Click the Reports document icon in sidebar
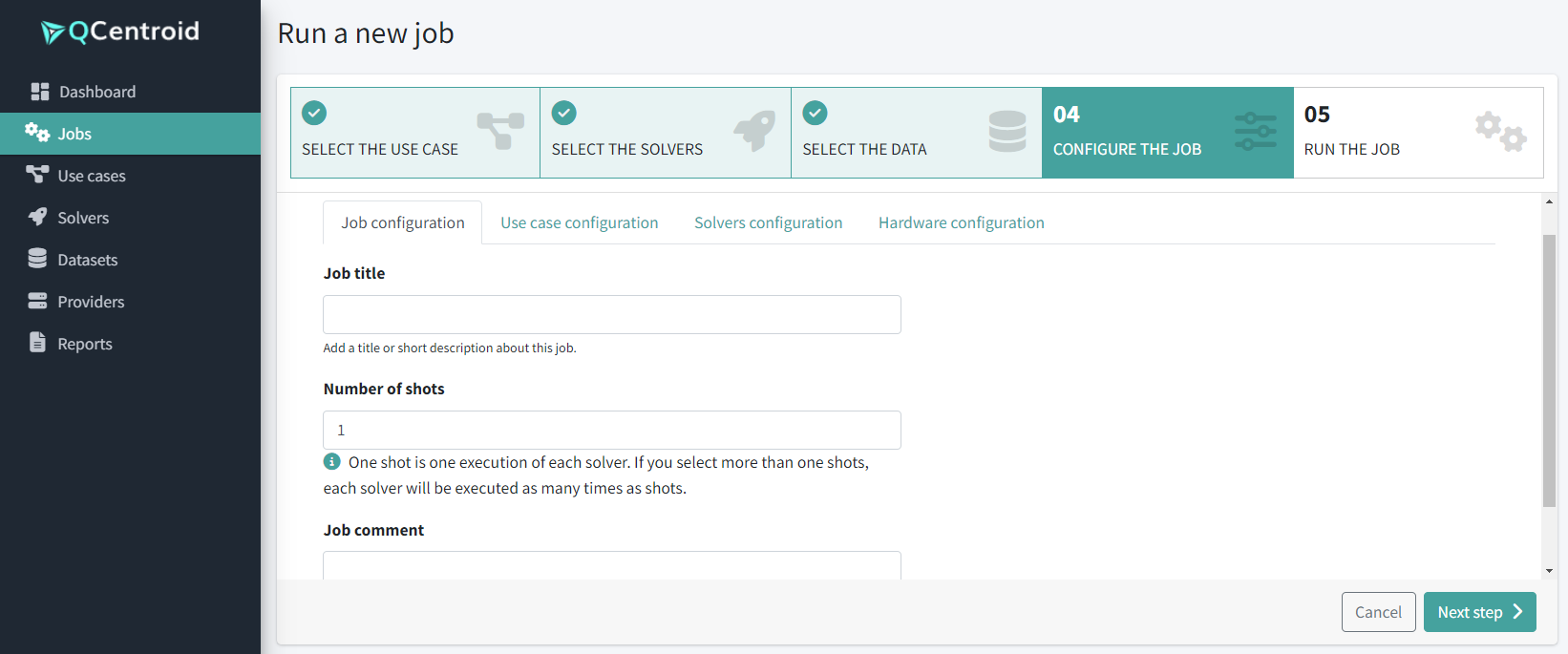Image resolution: width=1568 pixels, height=654 pixels. (x=37, y=343)
